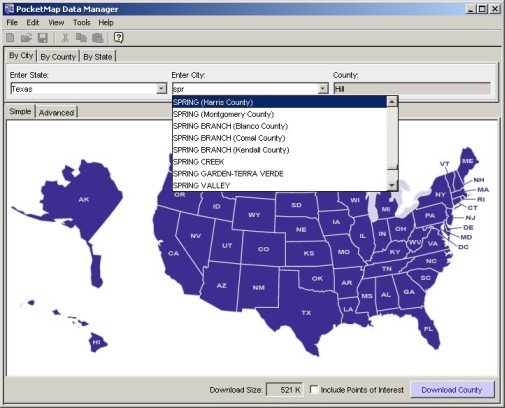Open the Help question mark icon
This screenshot has width=505, height=408.
click(118, 38)
